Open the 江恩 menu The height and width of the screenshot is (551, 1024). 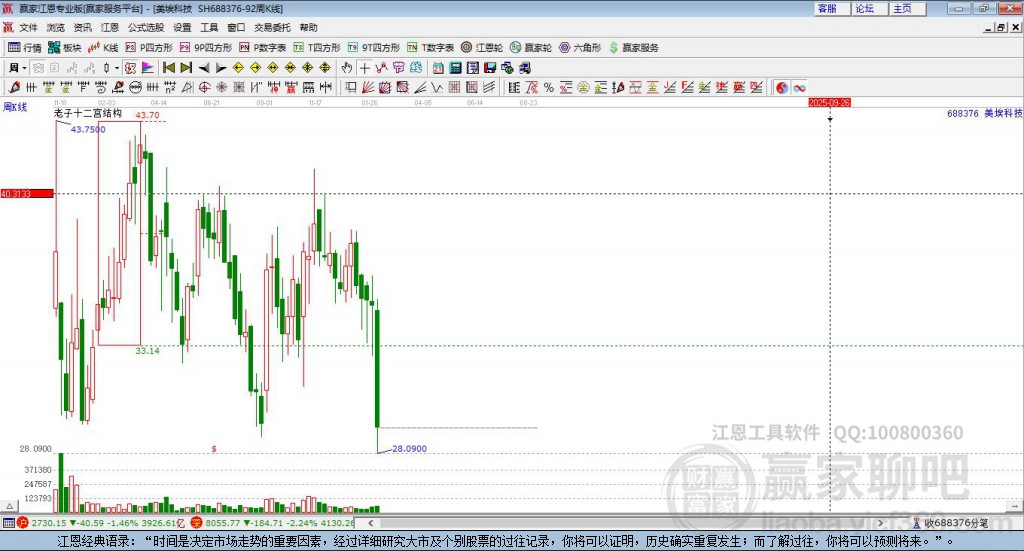[x=110, y=27]
